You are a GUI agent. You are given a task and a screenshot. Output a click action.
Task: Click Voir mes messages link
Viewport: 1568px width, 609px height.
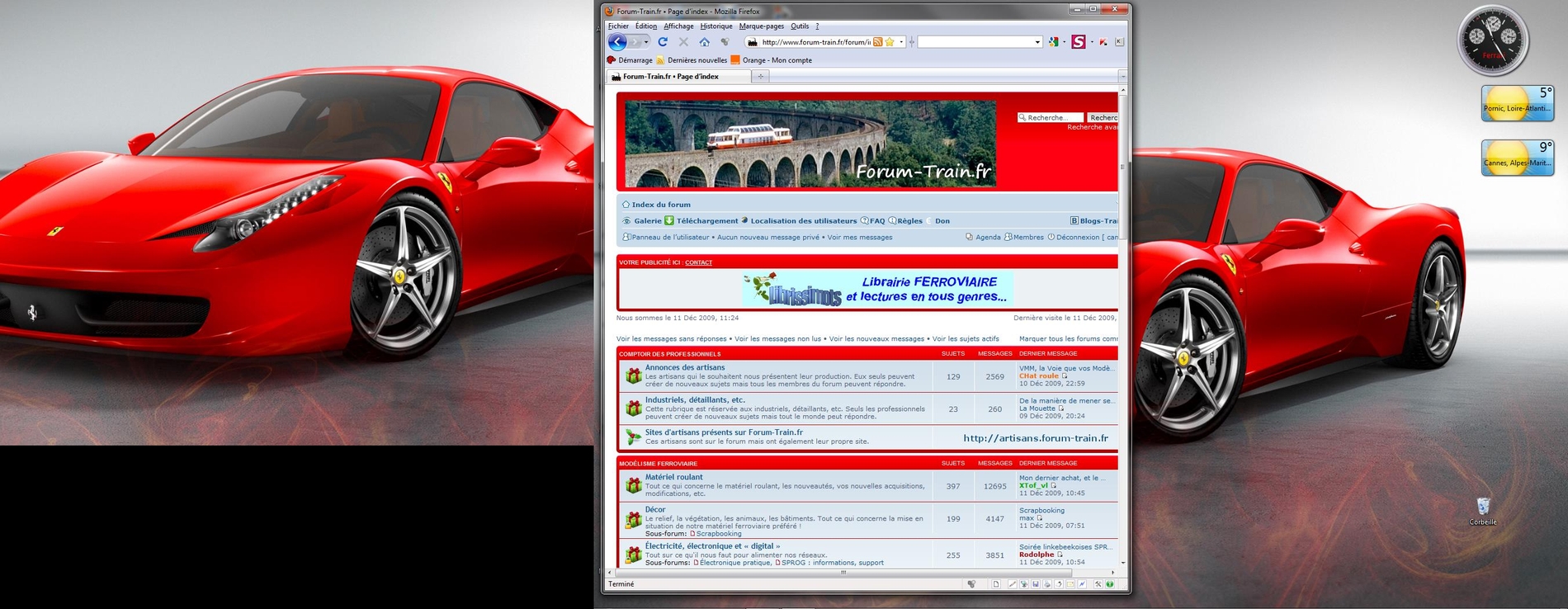(x=860, y=237)
